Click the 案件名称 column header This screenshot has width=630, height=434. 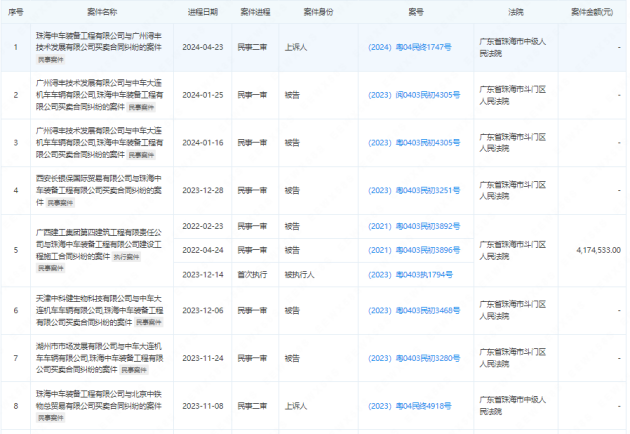tap(102, 12)
